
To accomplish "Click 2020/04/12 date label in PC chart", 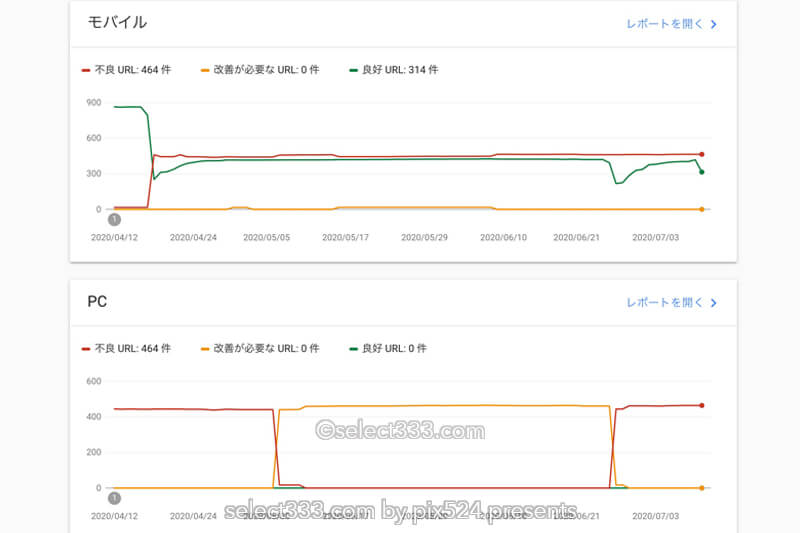I will tap(114, 516).
